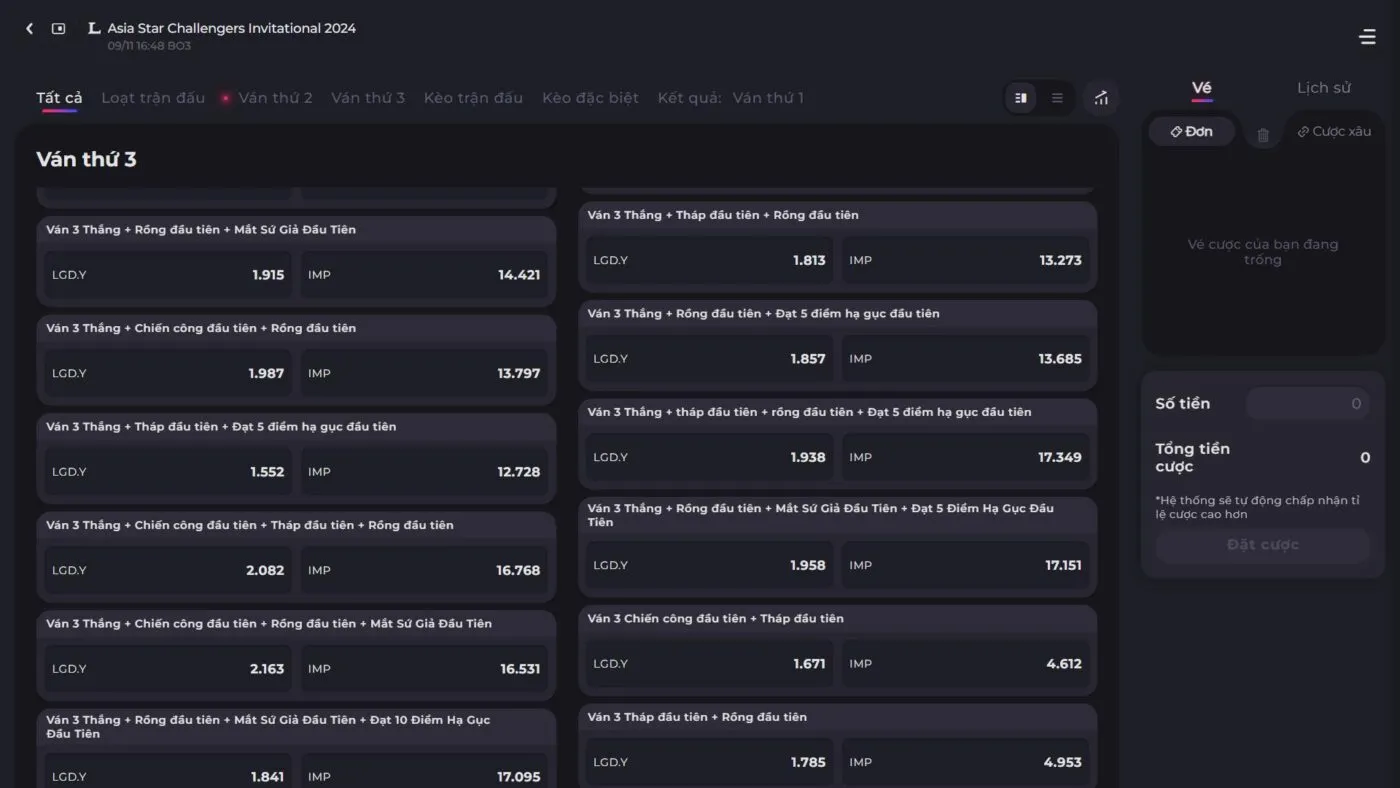Open the statistics chart icon
This screenshot has height=788, width=1400.
1101,98
